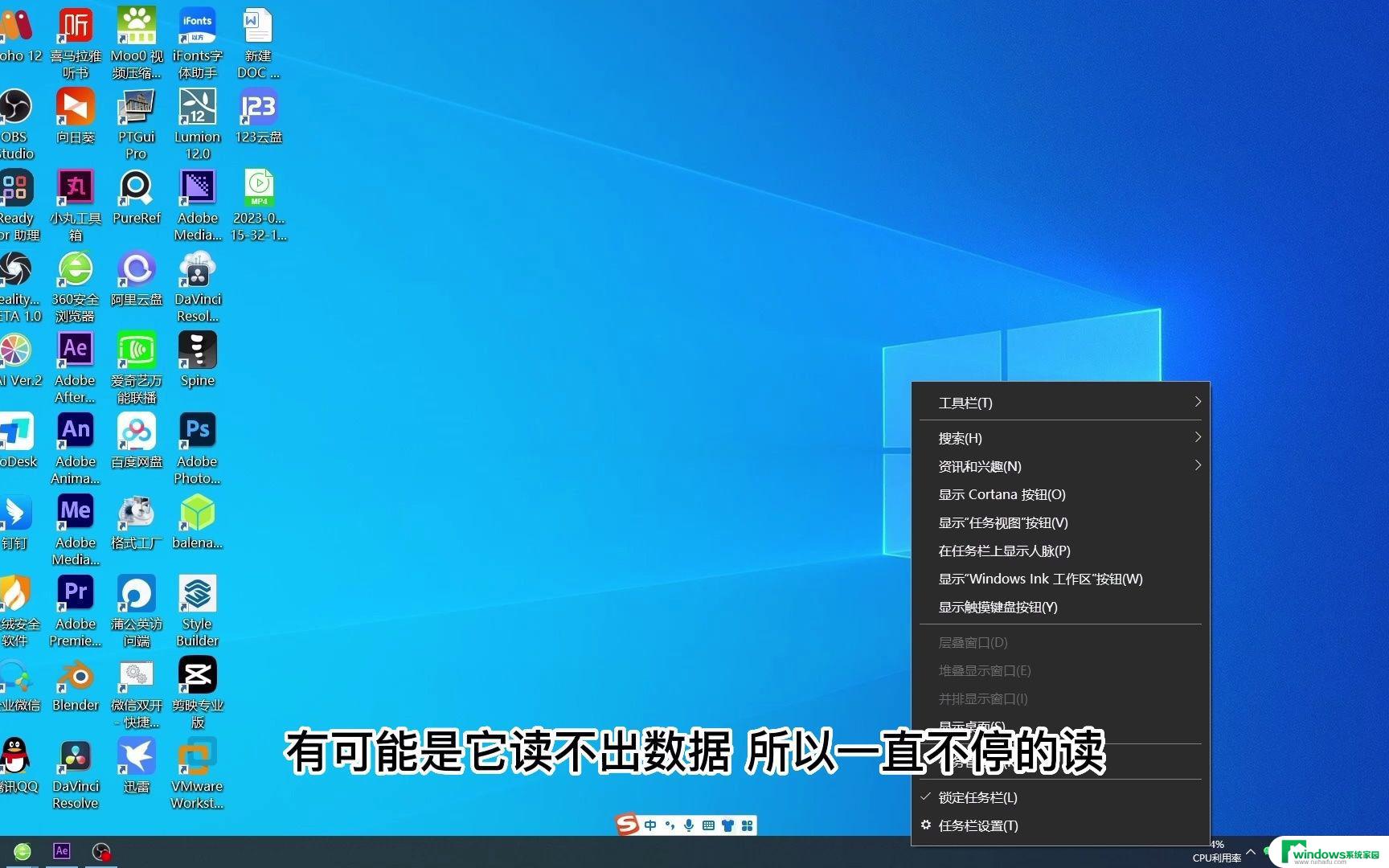Image resolution: width=1389 pixels, height=868 pixels.
Task: Open the 360安全浏览器 shortcut
Action: pyautogui.click(x=76, y=287)
